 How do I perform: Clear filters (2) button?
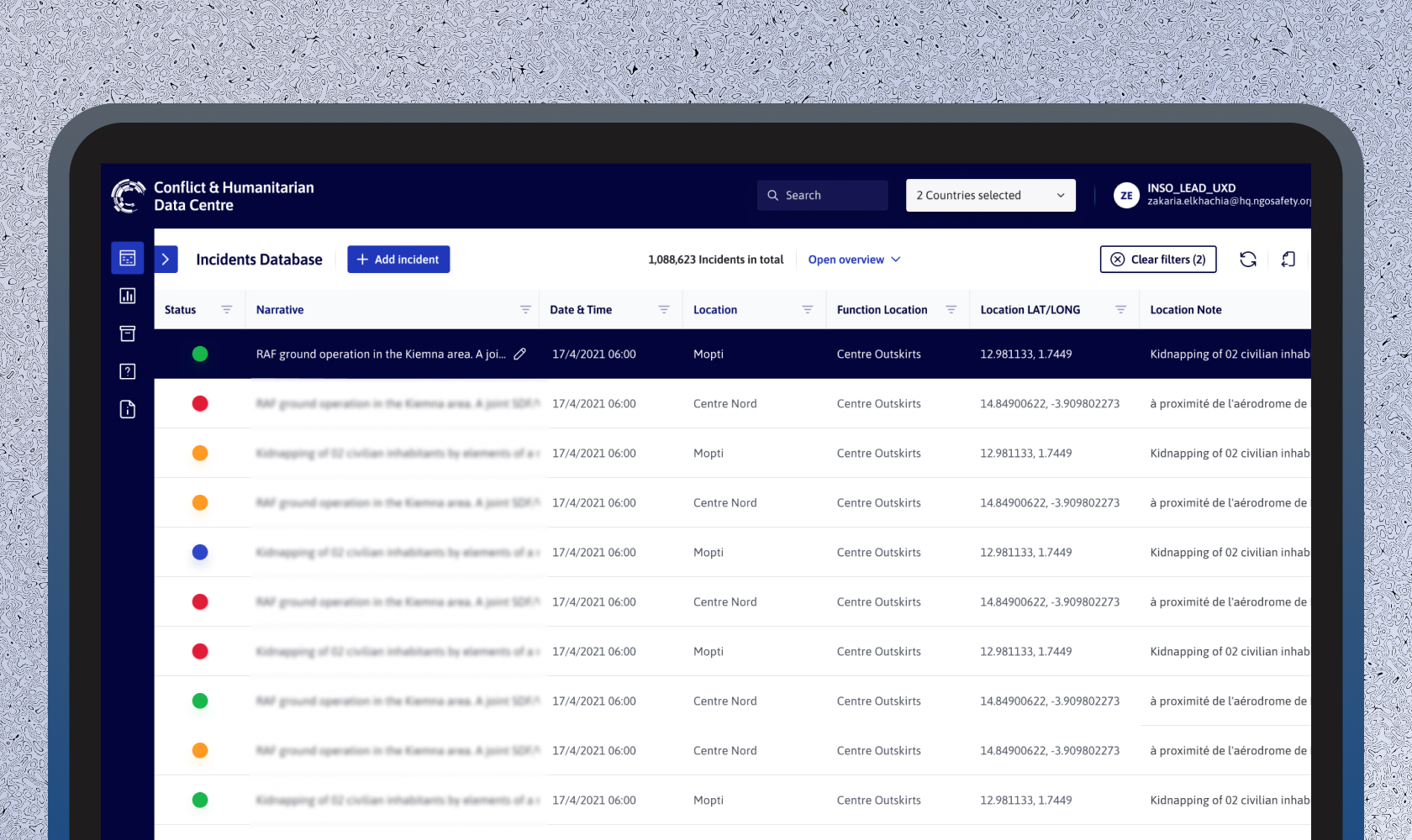coord(1158,260)
